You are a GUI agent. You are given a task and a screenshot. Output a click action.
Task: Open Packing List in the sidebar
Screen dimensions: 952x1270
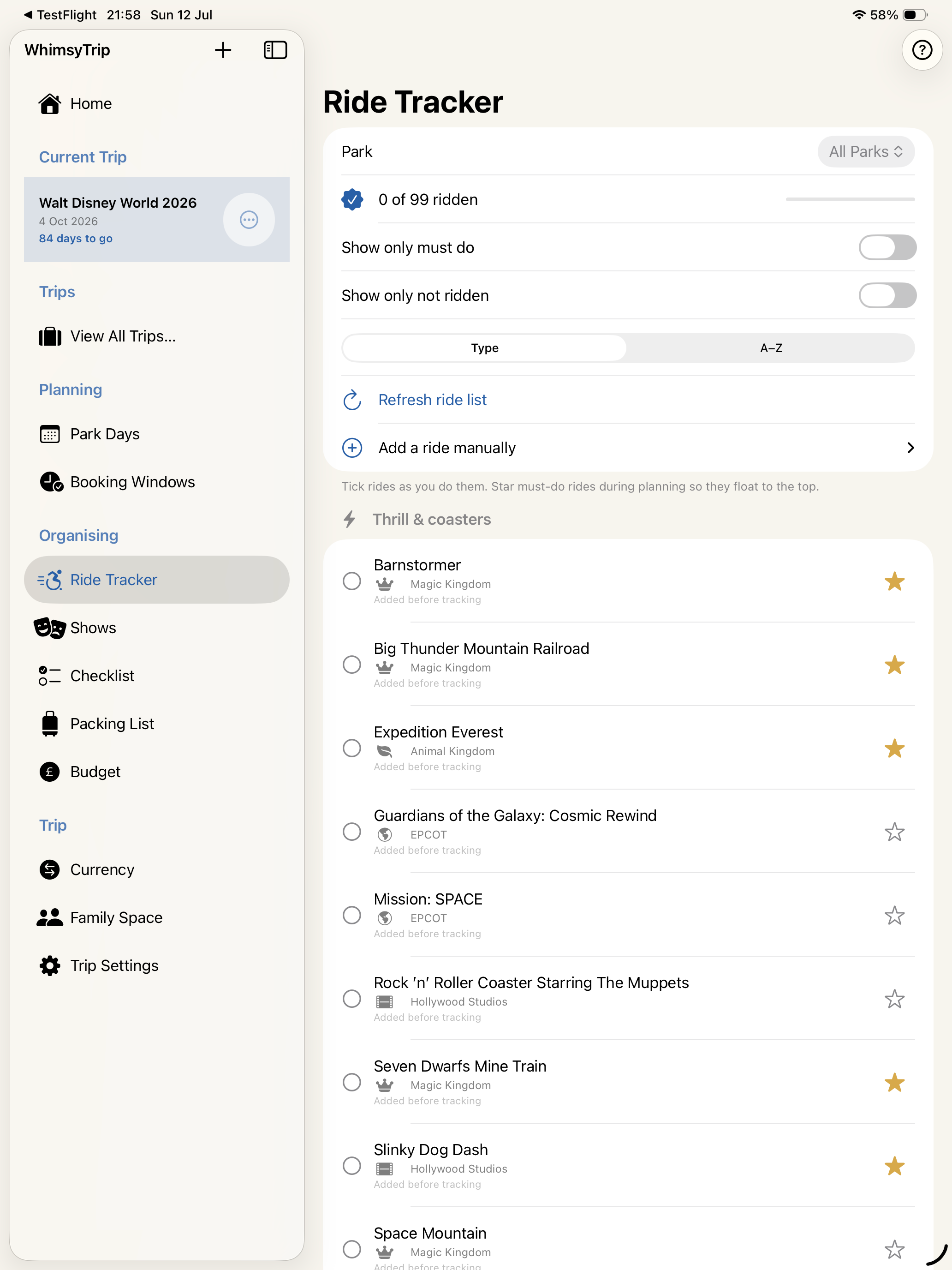(157, 724)
